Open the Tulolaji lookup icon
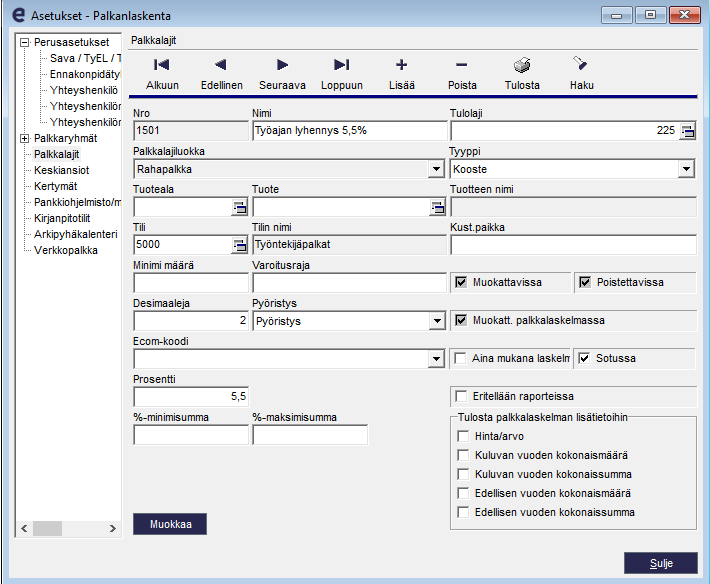 coord(687,131)
